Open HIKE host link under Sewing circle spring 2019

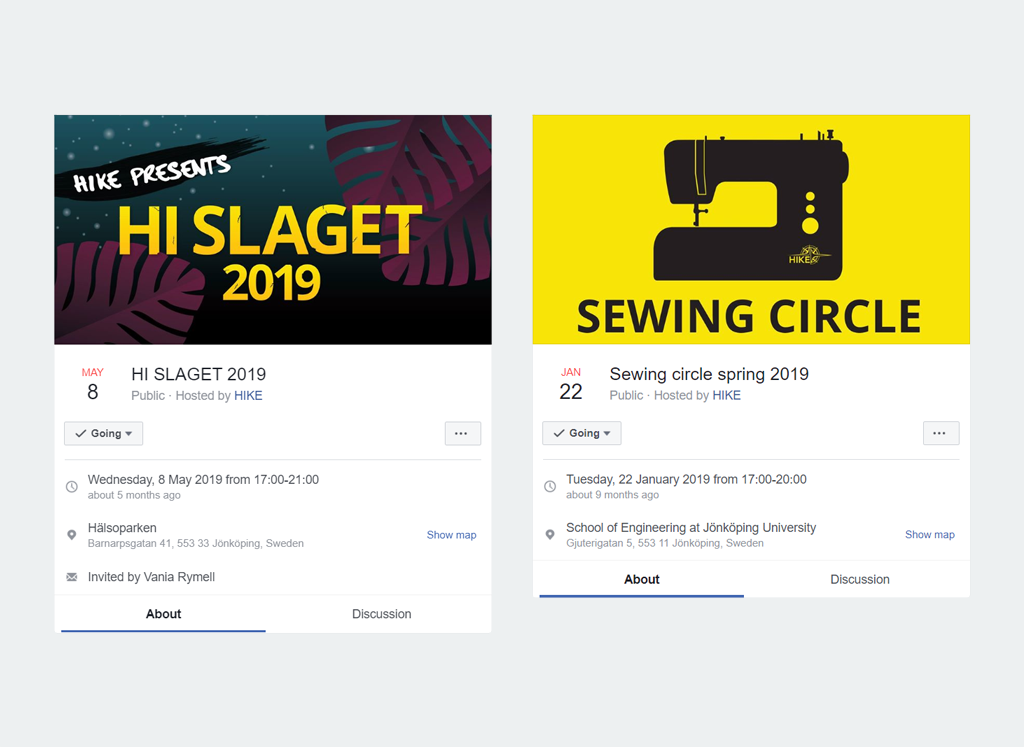click(726, 395)
